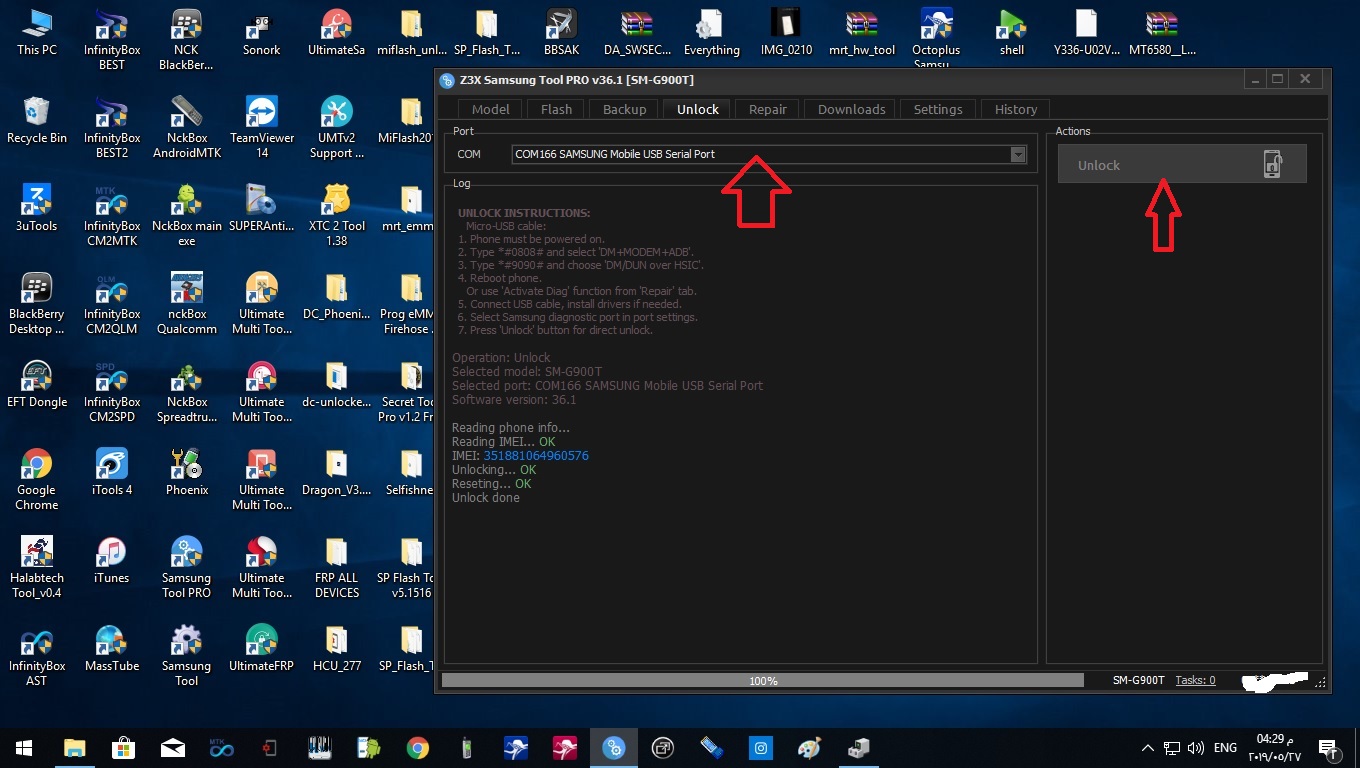Viewport: 1360px width, 768px height.
Task: Open the Backup tab
Action: click(624, 109)
